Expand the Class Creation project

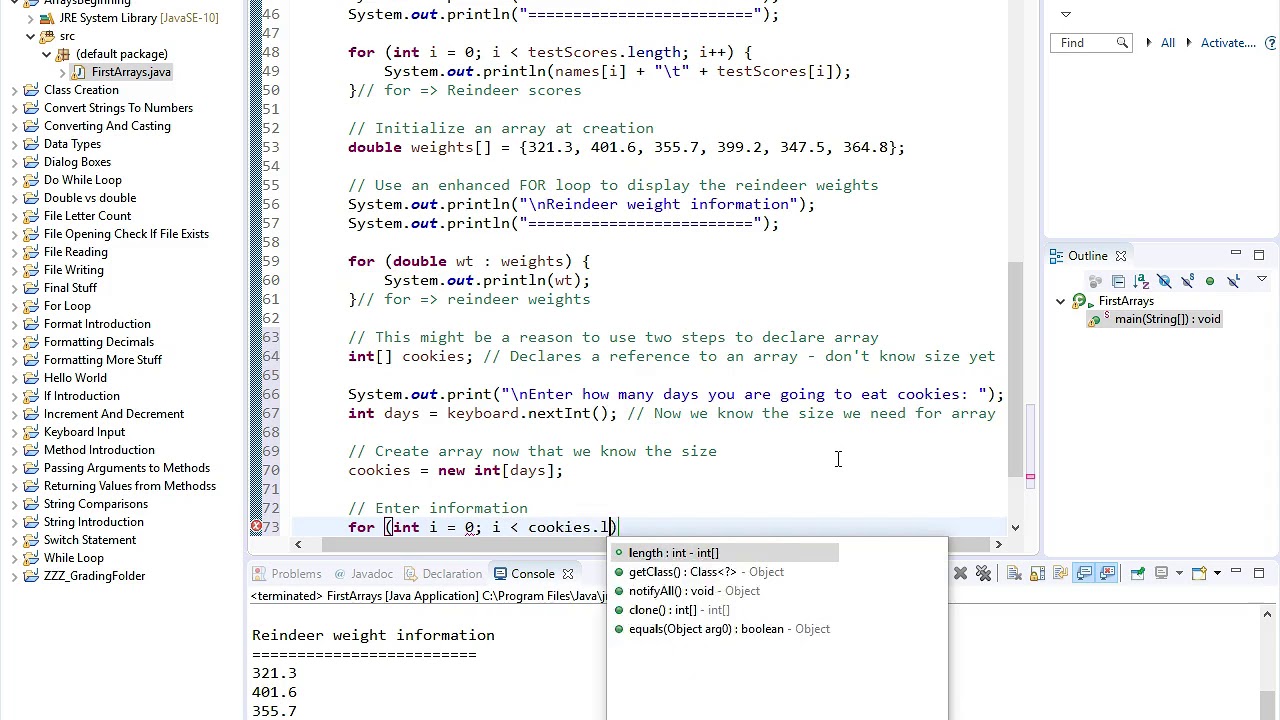point(14,90)
